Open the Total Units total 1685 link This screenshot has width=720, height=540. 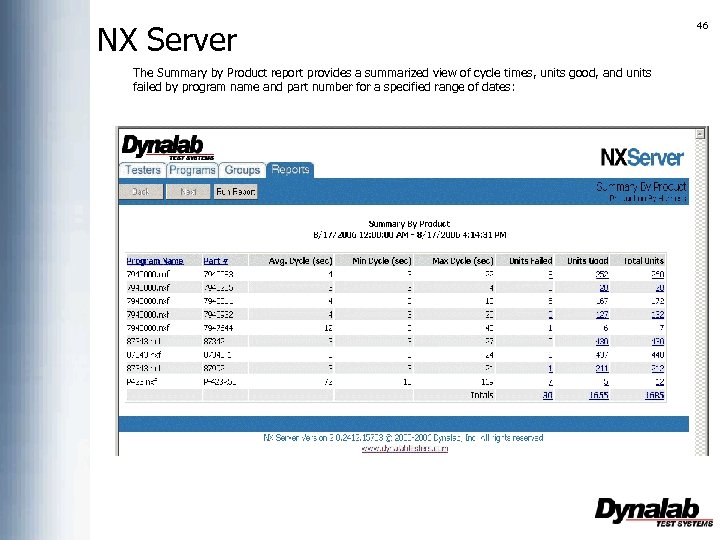654,395
